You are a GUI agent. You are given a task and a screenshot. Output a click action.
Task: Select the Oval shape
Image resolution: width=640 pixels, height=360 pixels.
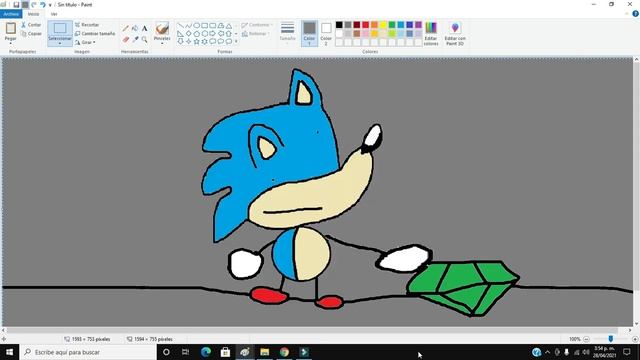(x=196, y=25)
